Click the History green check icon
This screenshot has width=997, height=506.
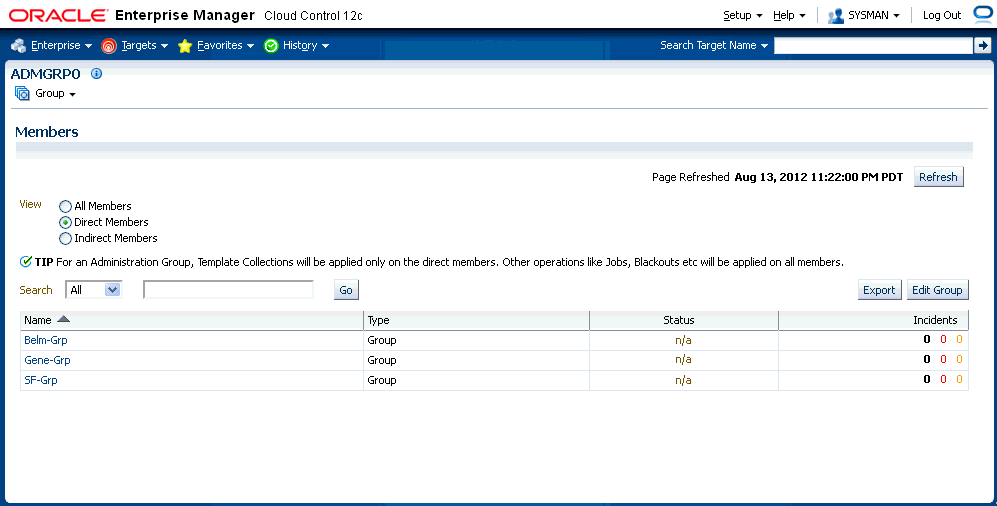coord(271,46)
